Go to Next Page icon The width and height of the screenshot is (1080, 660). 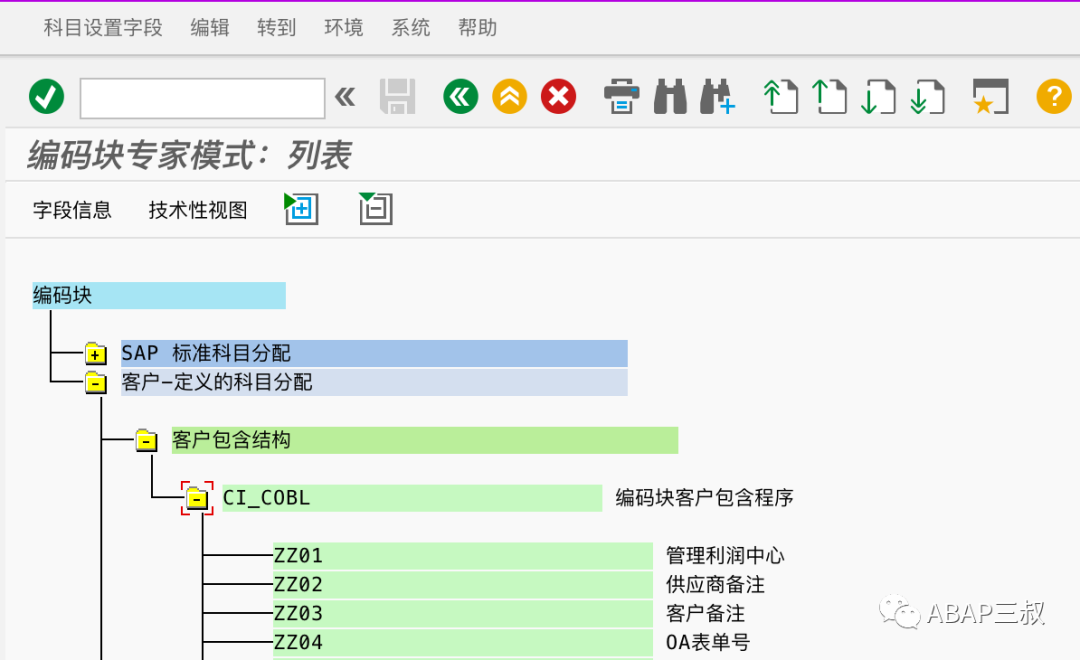(x=879, y=96)
